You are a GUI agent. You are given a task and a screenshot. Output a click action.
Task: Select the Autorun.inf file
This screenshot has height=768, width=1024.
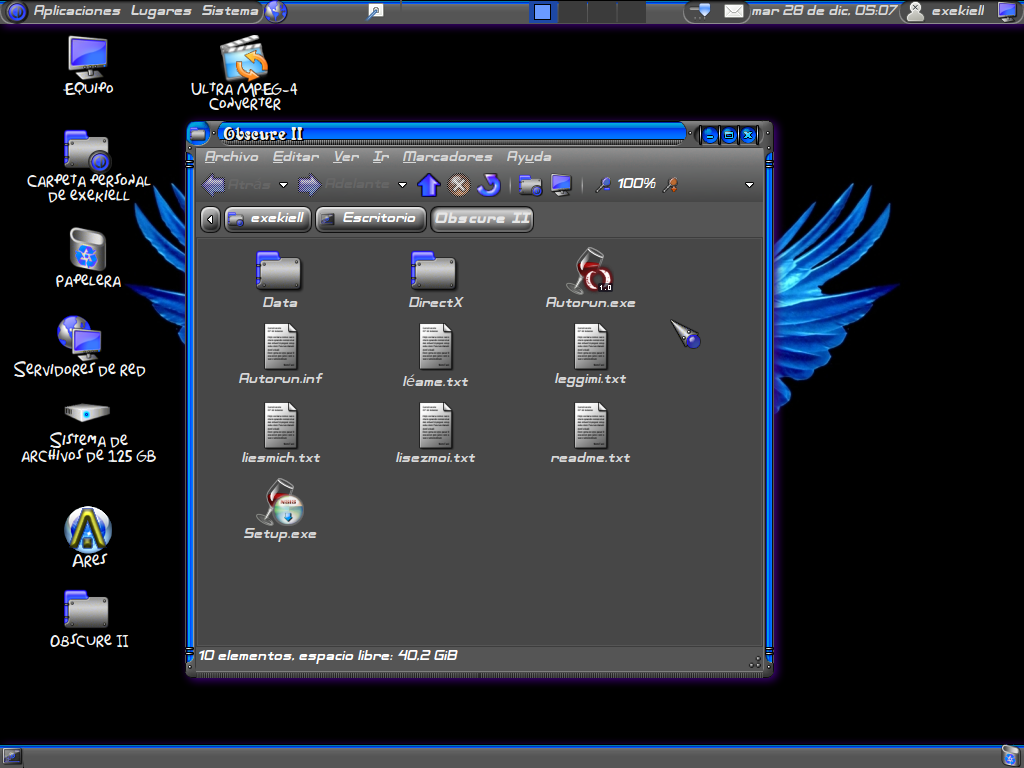280,355
